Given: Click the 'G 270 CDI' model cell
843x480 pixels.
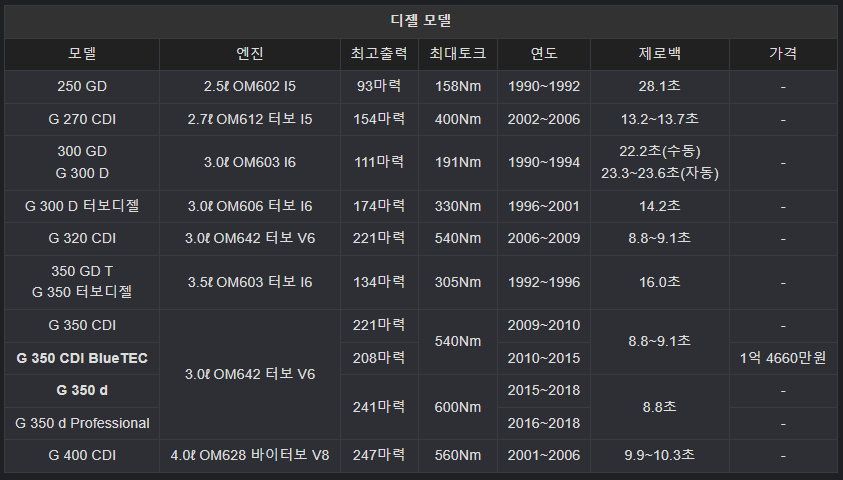Looking at the screenshot, I should tap(82, 119).
